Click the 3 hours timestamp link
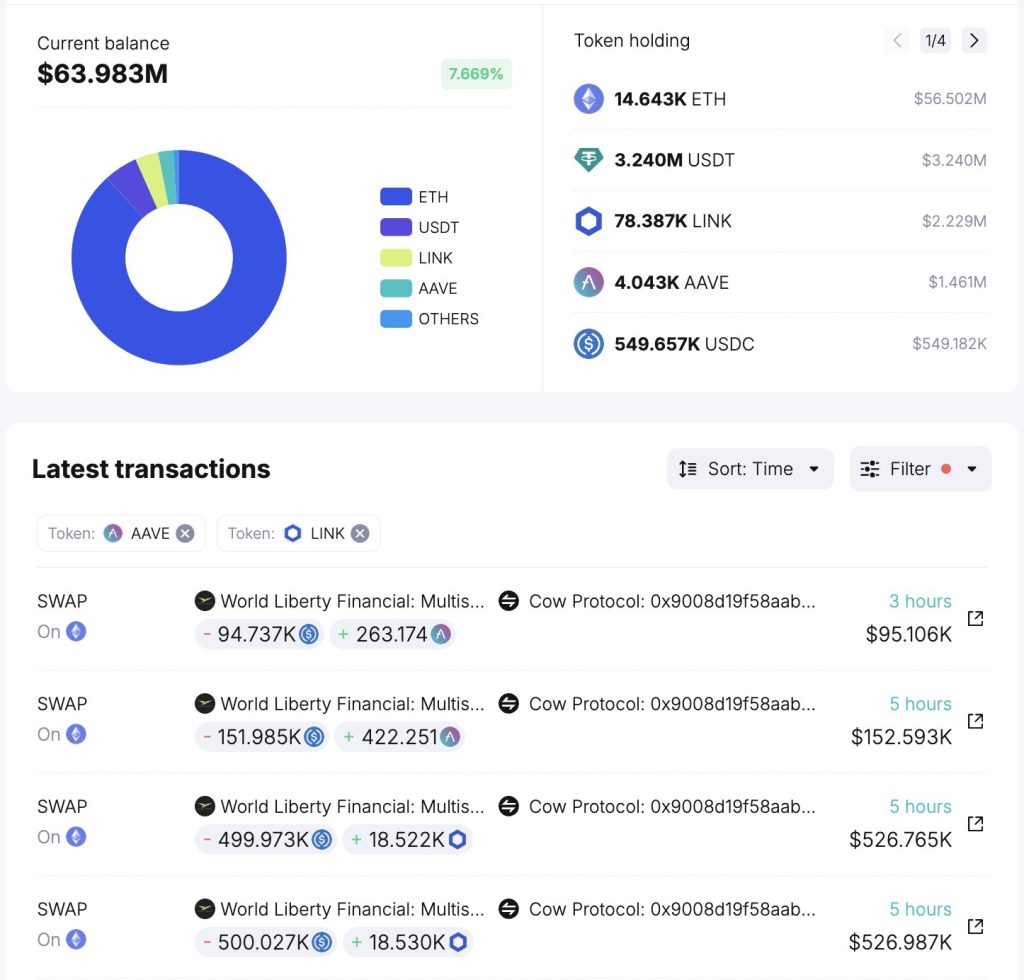1024x980 pixels. (919, 601)
